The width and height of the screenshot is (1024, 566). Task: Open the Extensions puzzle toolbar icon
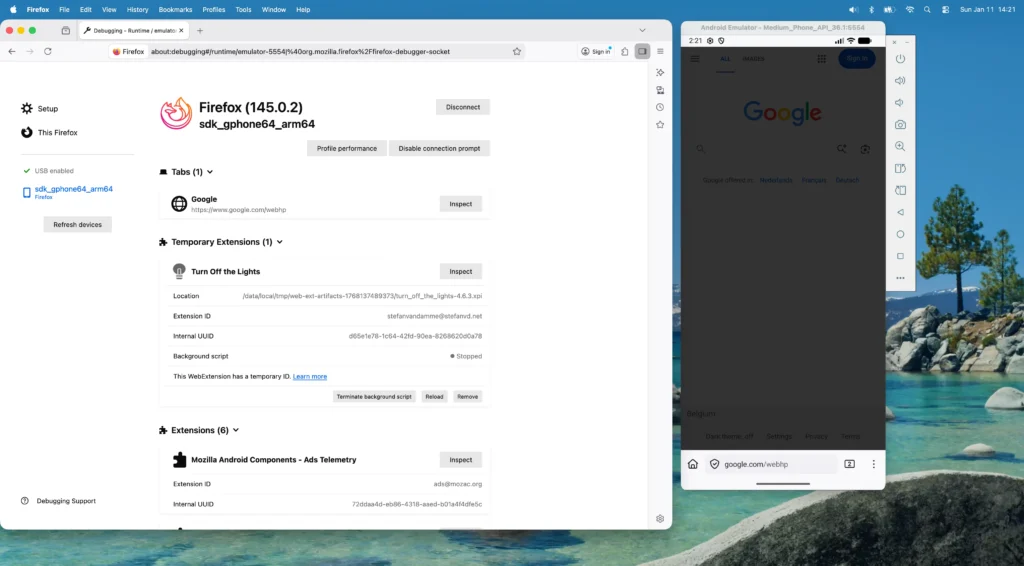(x=625, y=52)
